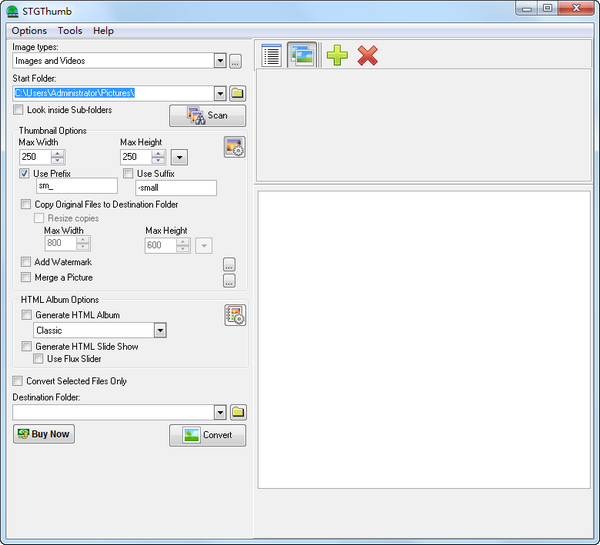This screenshot has height=545, width=600.
Task: Click the red X remove files icon
Action: tap(367, 56)
